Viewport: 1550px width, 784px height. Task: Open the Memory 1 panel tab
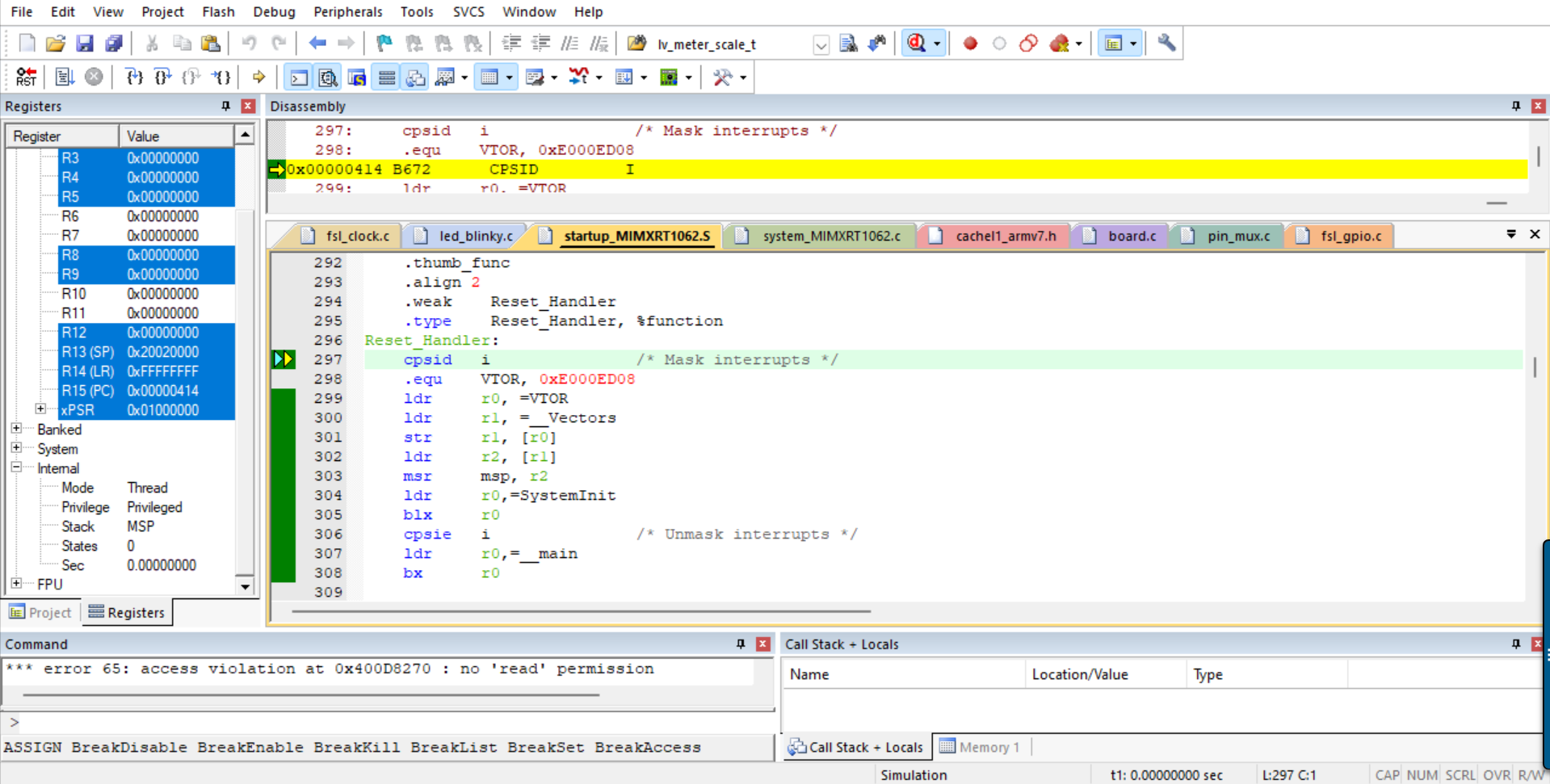pos(980,747)
